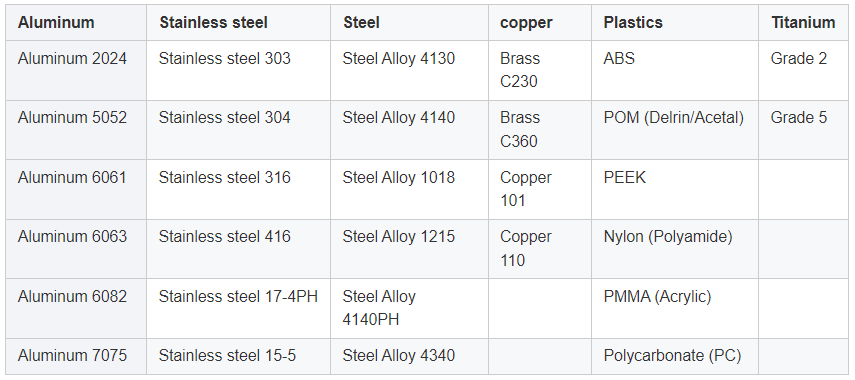Select the Copper 110 cell
This screenshot has width=855, height=380.
pos(540,249)
